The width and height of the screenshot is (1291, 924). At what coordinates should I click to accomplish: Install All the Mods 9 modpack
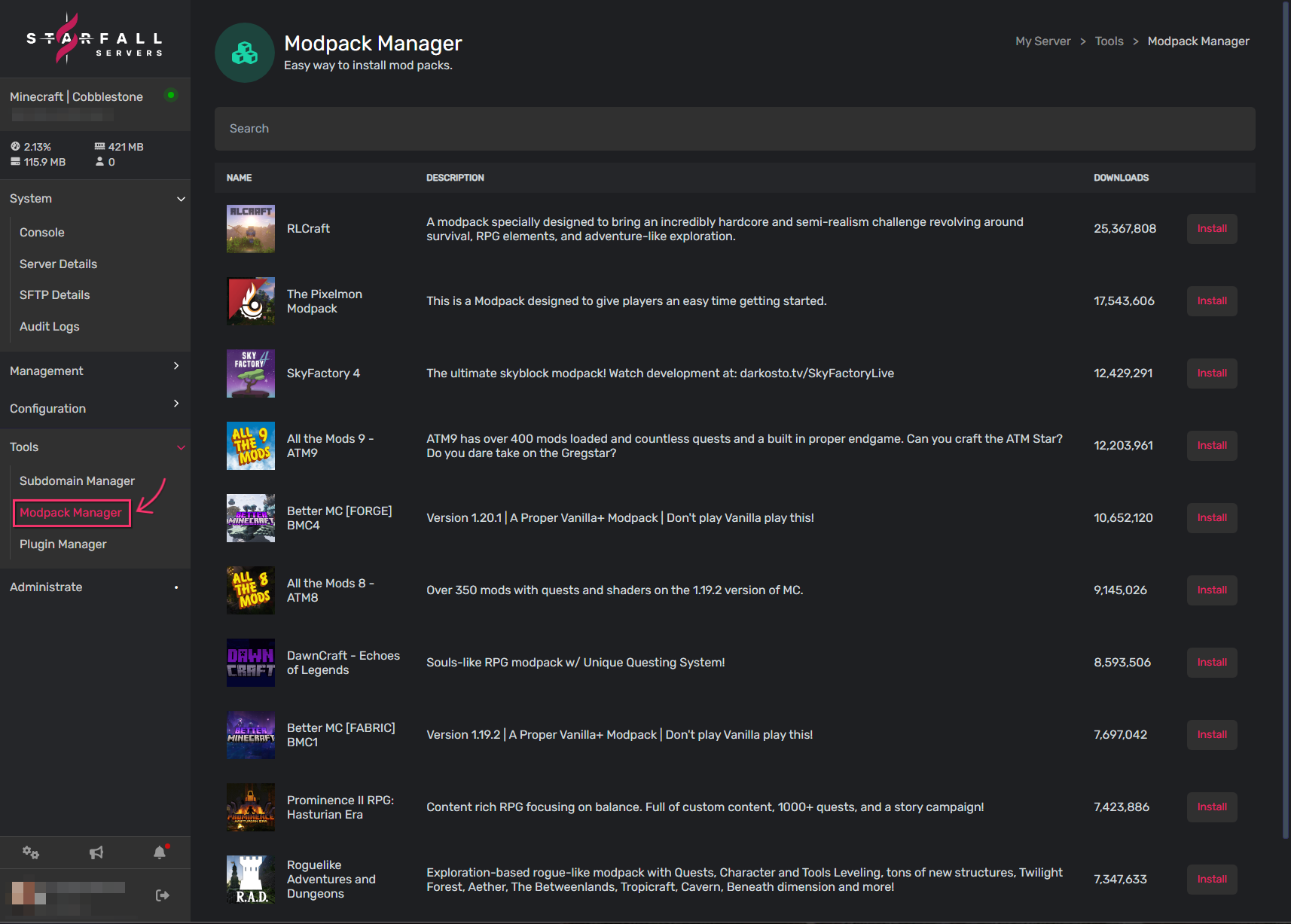point(1212,446)
